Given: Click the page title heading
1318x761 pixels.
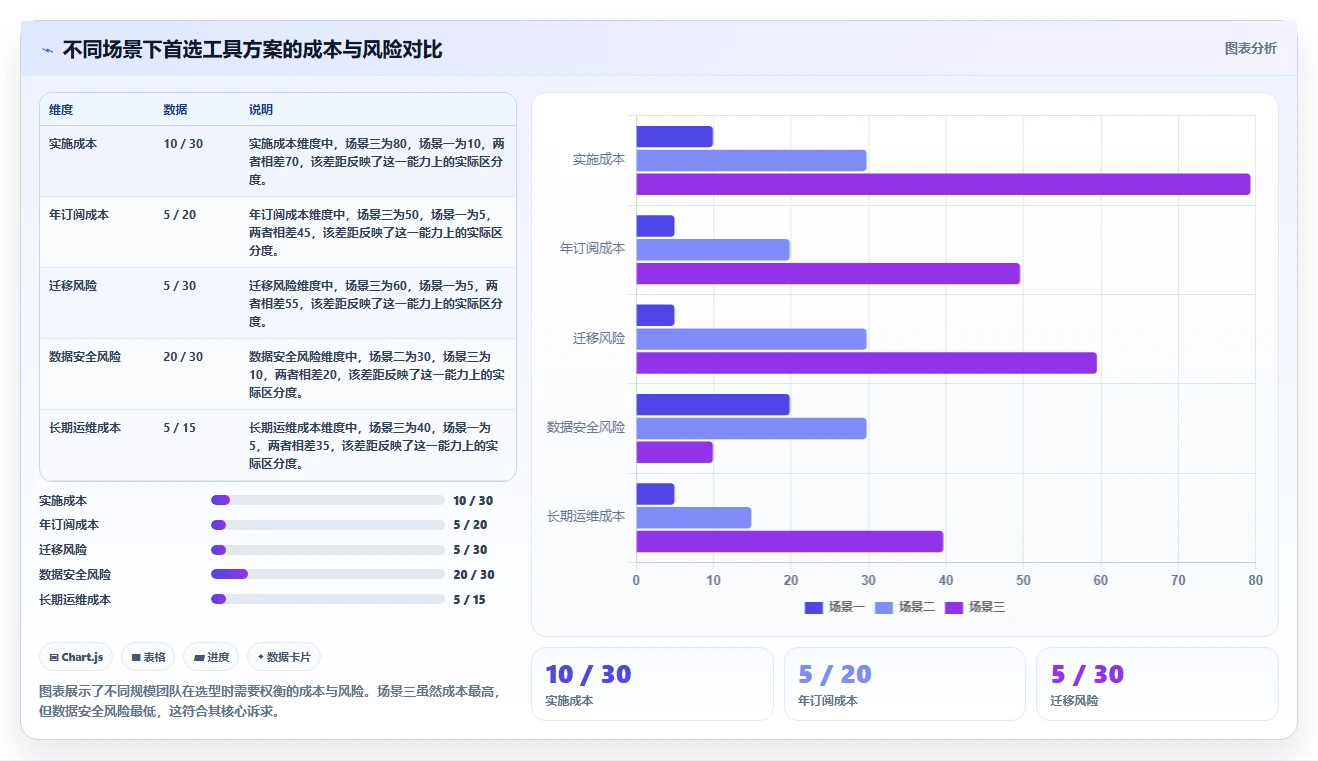Looking at the screenshot, I should click(x=252, y=50).
